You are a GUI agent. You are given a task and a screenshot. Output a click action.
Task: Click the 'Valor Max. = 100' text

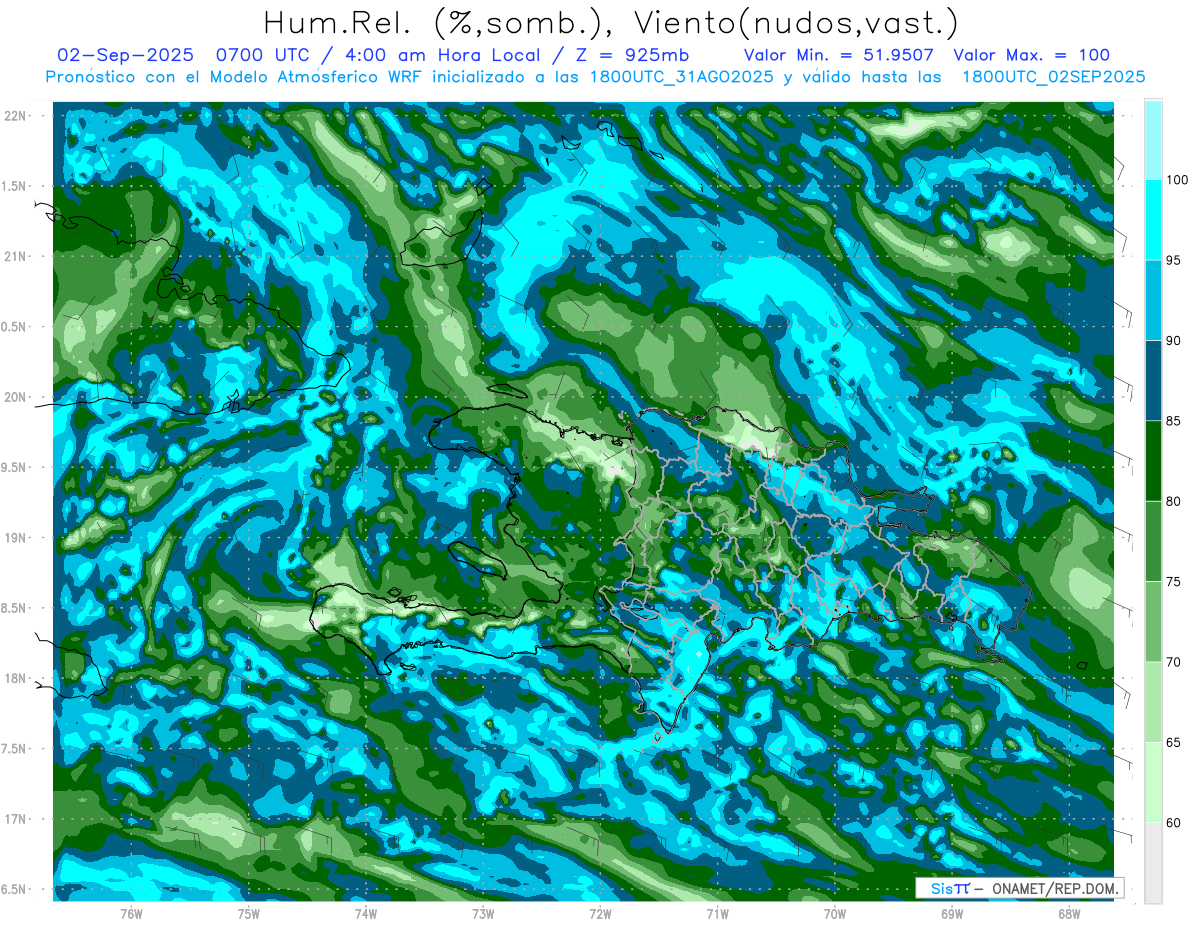pos(1032,55)
